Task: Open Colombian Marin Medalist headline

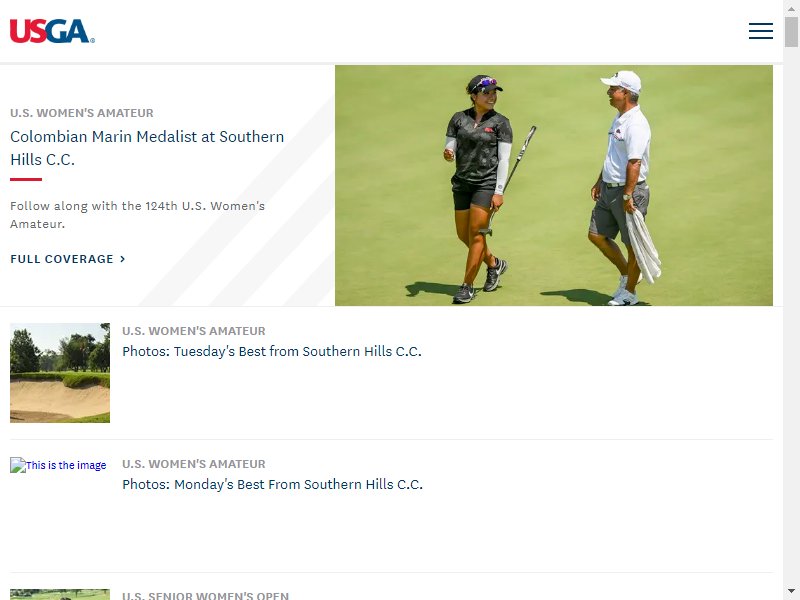Action: 147,148
